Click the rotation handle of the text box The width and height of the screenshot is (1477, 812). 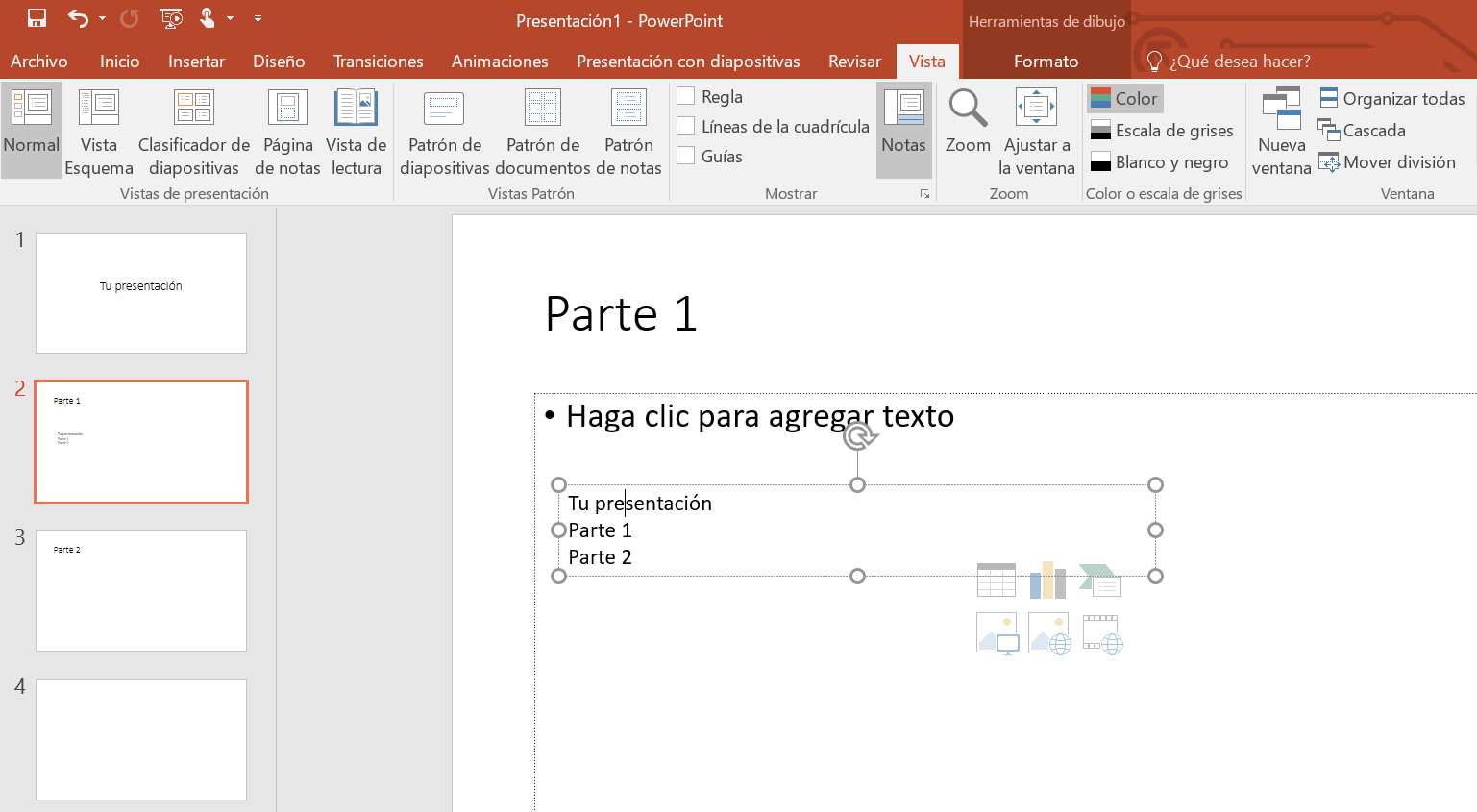(x=860, y=436)
